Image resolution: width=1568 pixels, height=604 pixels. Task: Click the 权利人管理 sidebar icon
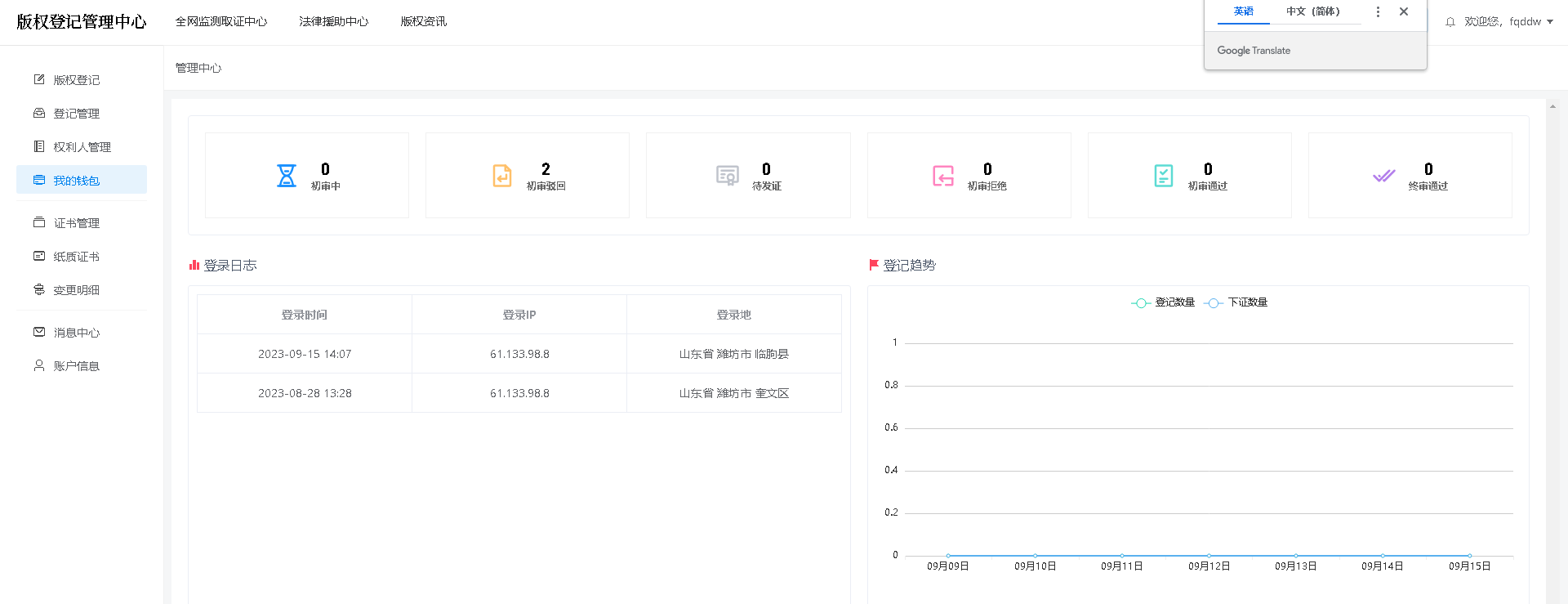pos(39,146)
